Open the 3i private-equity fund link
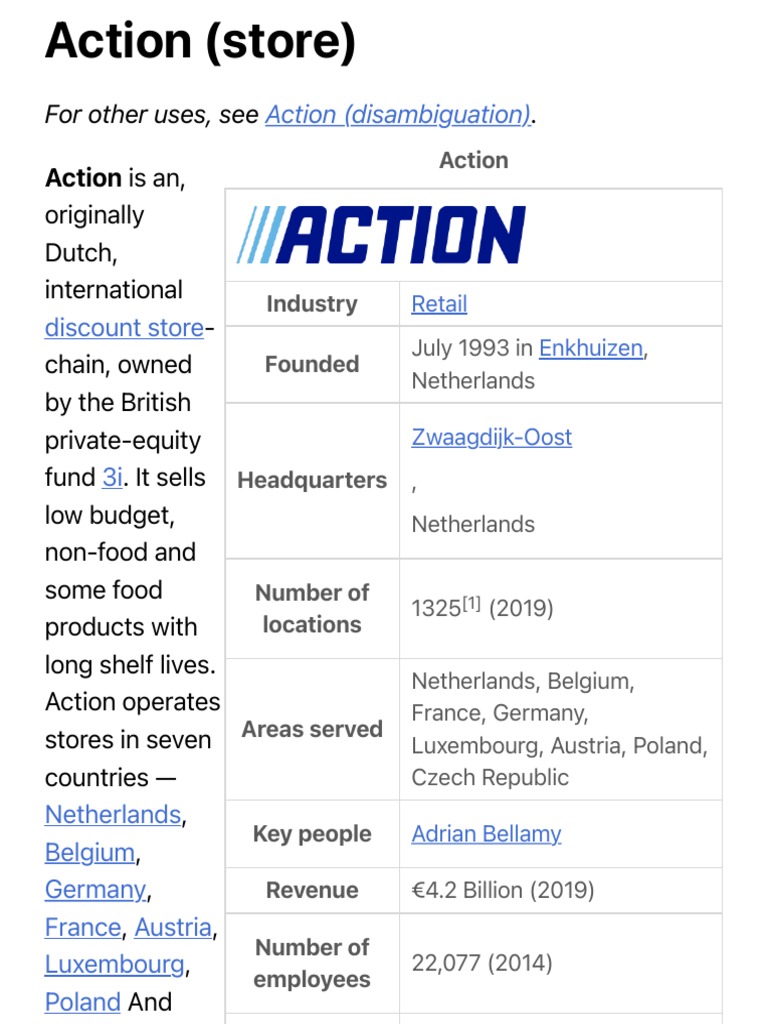Image resolution: width=768 pixels, height=1024 pixels. coord(112,478)
